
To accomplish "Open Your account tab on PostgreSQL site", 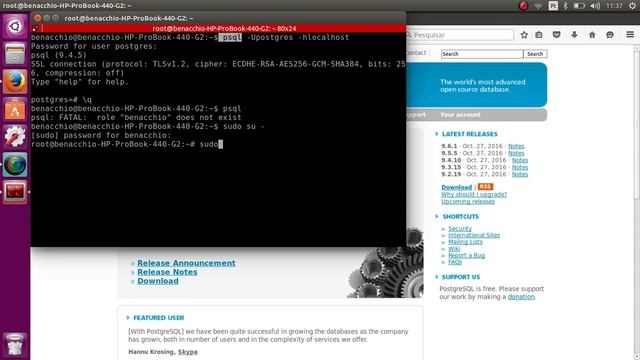I will click(x=460, y=115).
